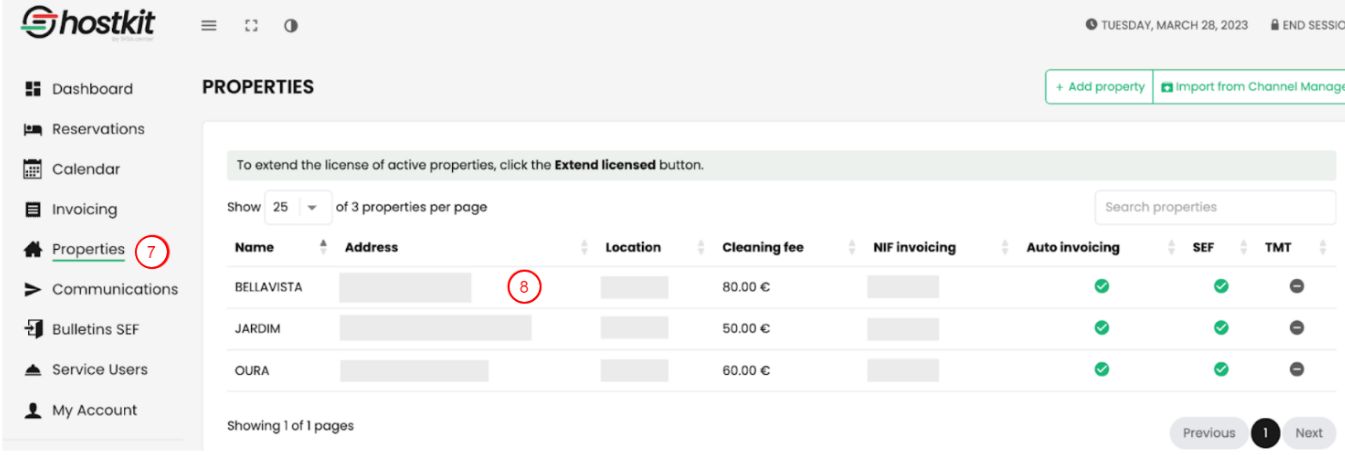1345x455 pixels.
Task: Toggle SEF checkmark for JARDIM
Action: click(x=1221, y=327)
